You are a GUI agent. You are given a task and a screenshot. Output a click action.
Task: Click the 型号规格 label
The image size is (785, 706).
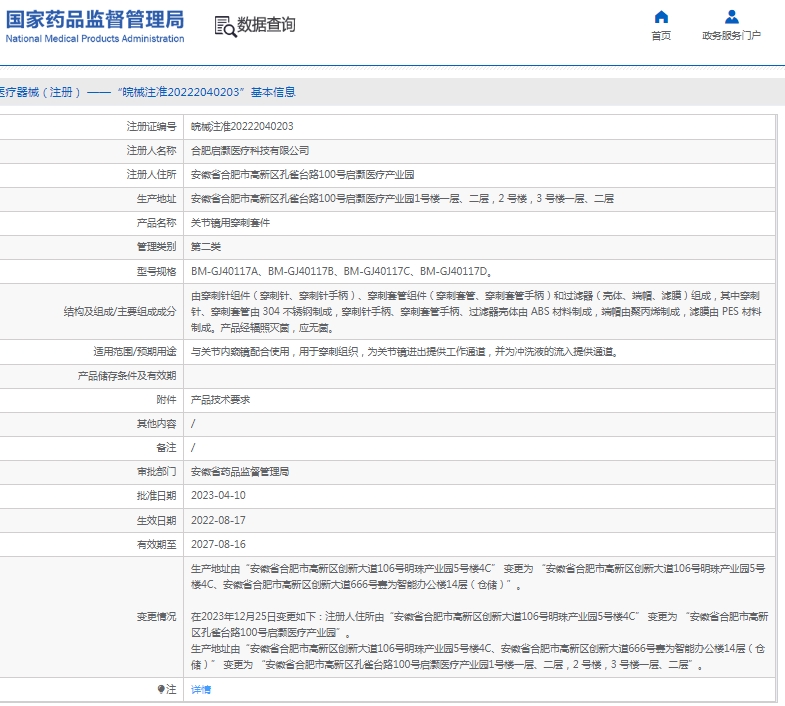(156, 271)
